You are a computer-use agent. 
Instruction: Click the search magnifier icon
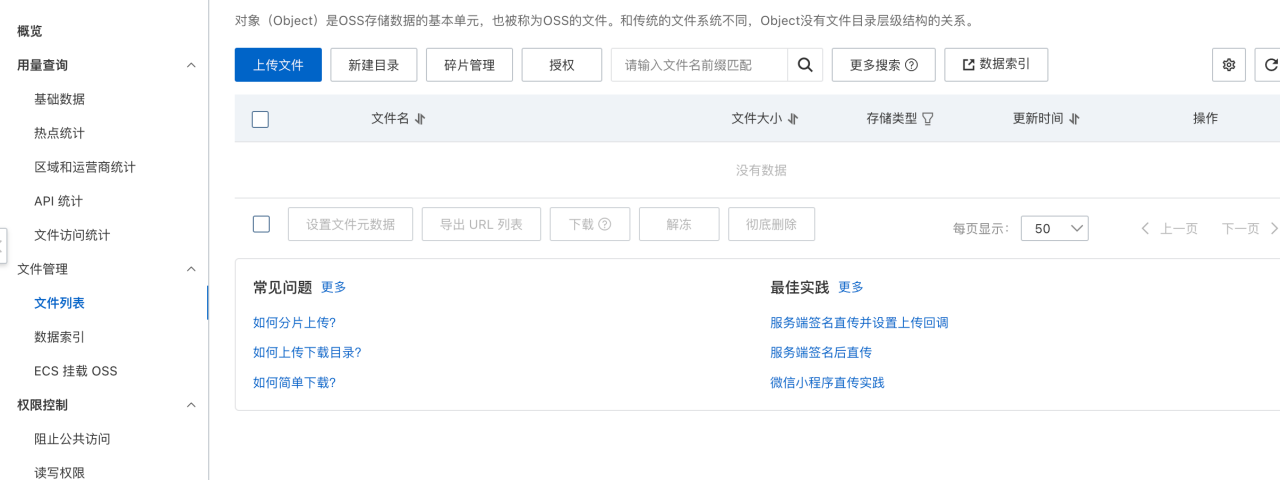[x=805, y=65]
